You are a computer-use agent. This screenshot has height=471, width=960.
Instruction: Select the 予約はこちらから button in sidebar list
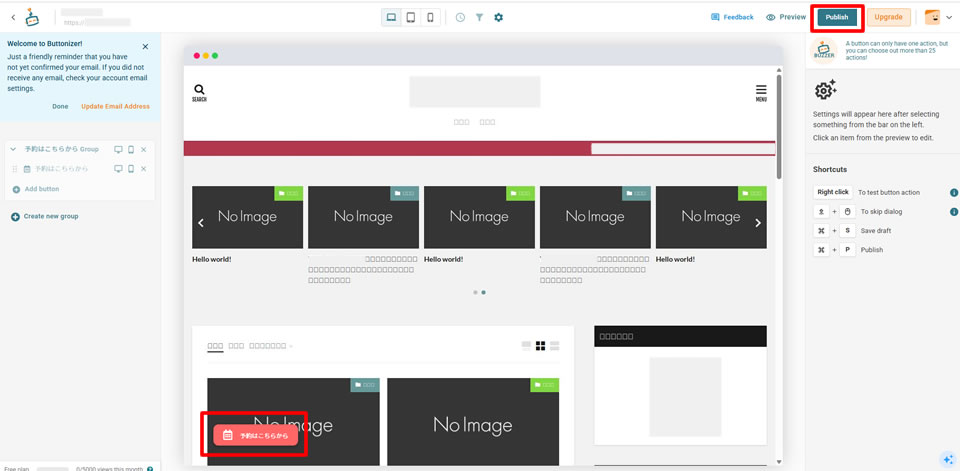pyautogui.click(x=62, y=169)
